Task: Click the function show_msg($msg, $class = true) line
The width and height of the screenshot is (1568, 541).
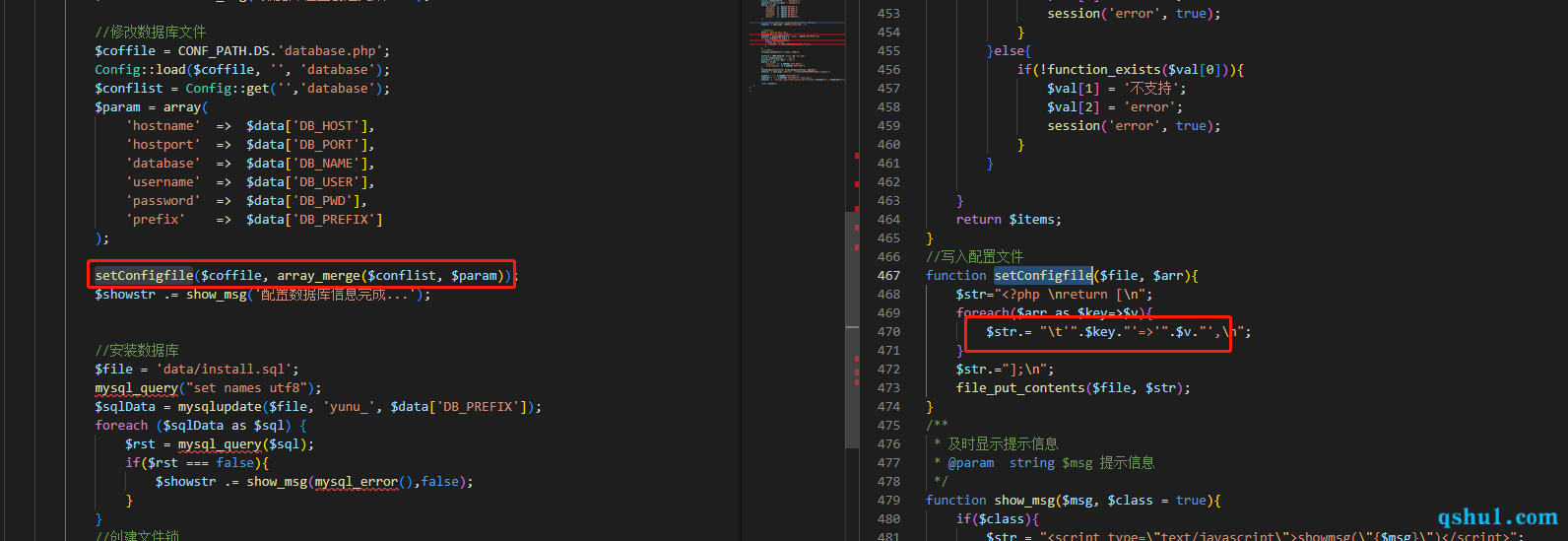Action: 1074,501
